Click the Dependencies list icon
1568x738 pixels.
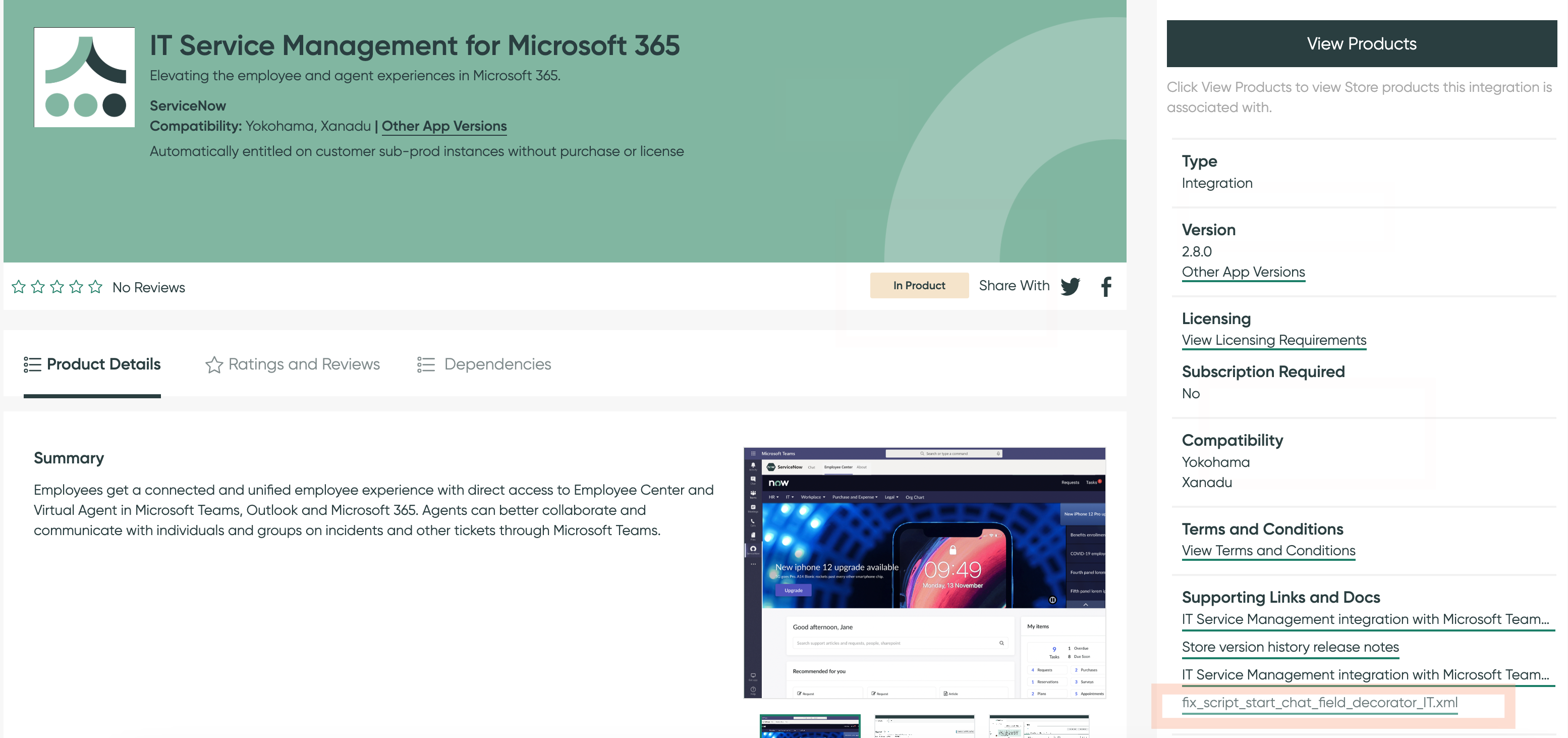(426, 364)
